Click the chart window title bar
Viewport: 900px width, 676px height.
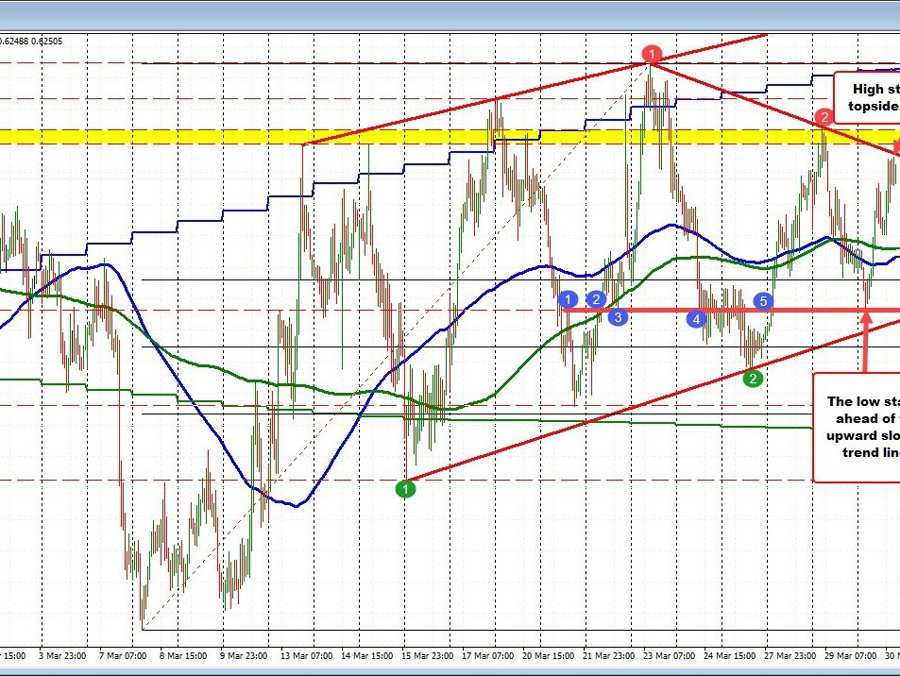(450, 14)
